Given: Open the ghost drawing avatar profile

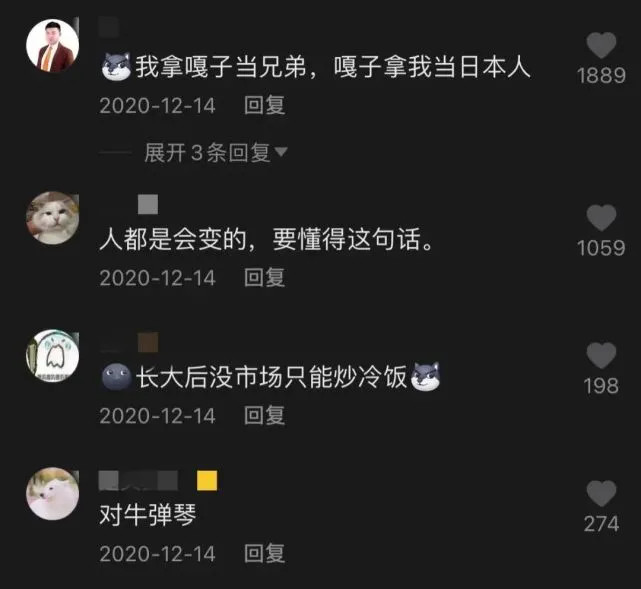Looking at the screenshot, I should (x=52, y=356).
